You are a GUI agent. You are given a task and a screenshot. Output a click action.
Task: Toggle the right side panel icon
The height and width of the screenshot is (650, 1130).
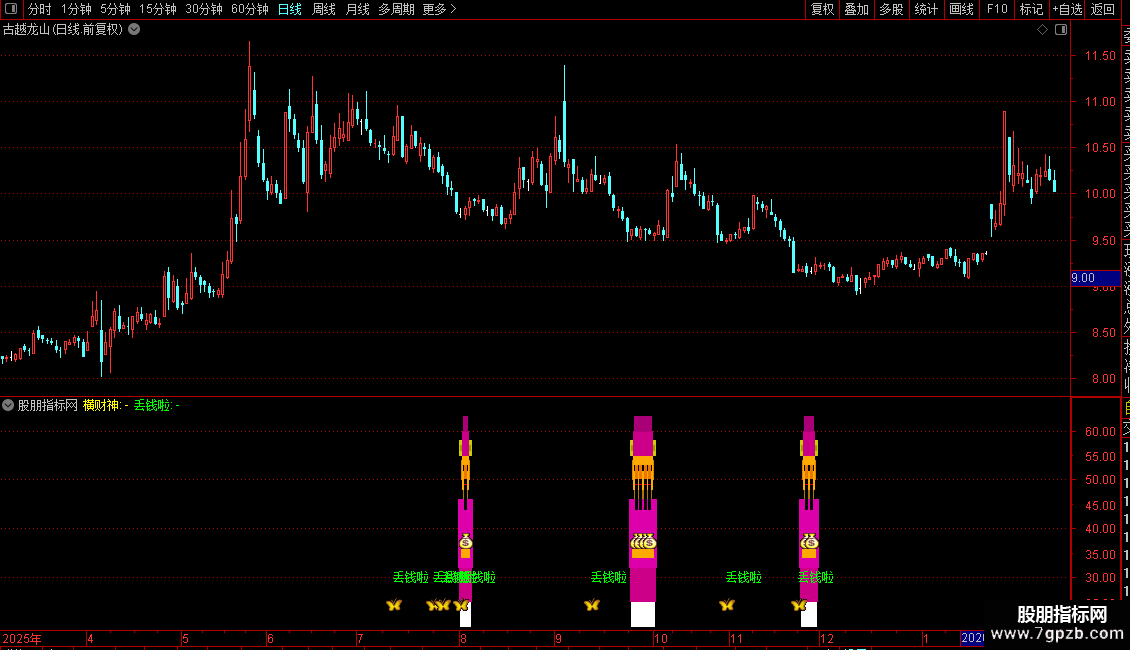pyautogui.click(x=1061, y=30)
